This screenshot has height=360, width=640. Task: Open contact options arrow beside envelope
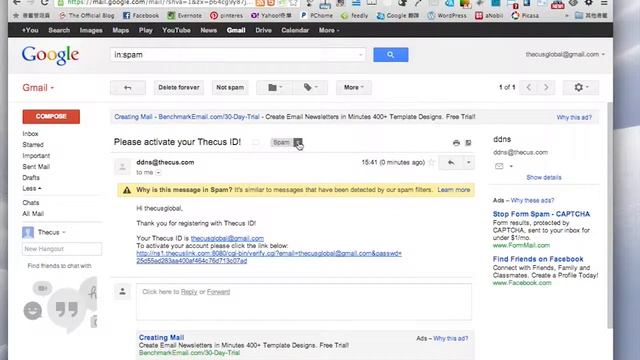coord(511,166)
